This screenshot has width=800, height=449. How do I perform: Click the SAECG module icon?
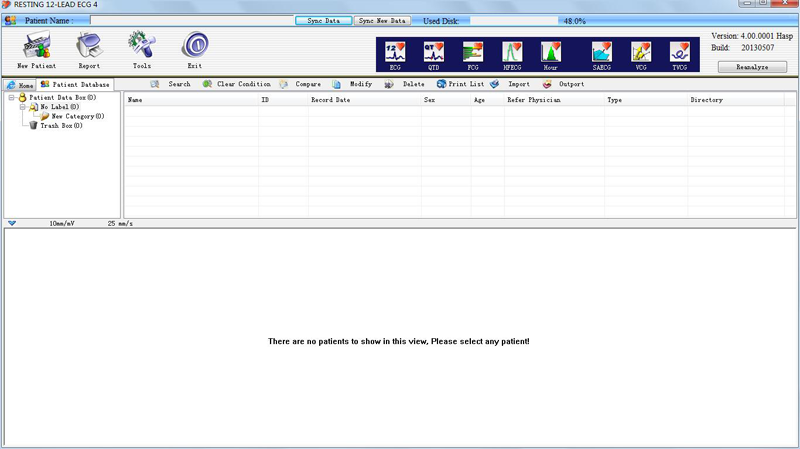pyautogui.click(x=601, y=52)
